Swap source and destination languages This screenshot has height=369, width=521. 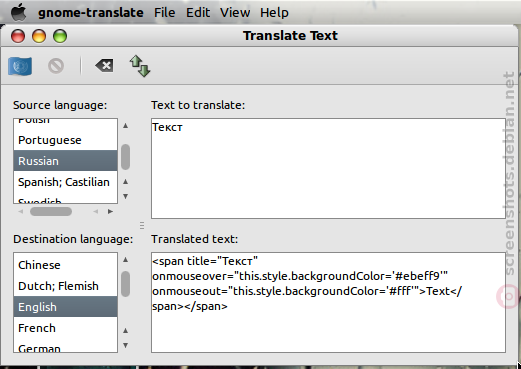tap(140, 66)
